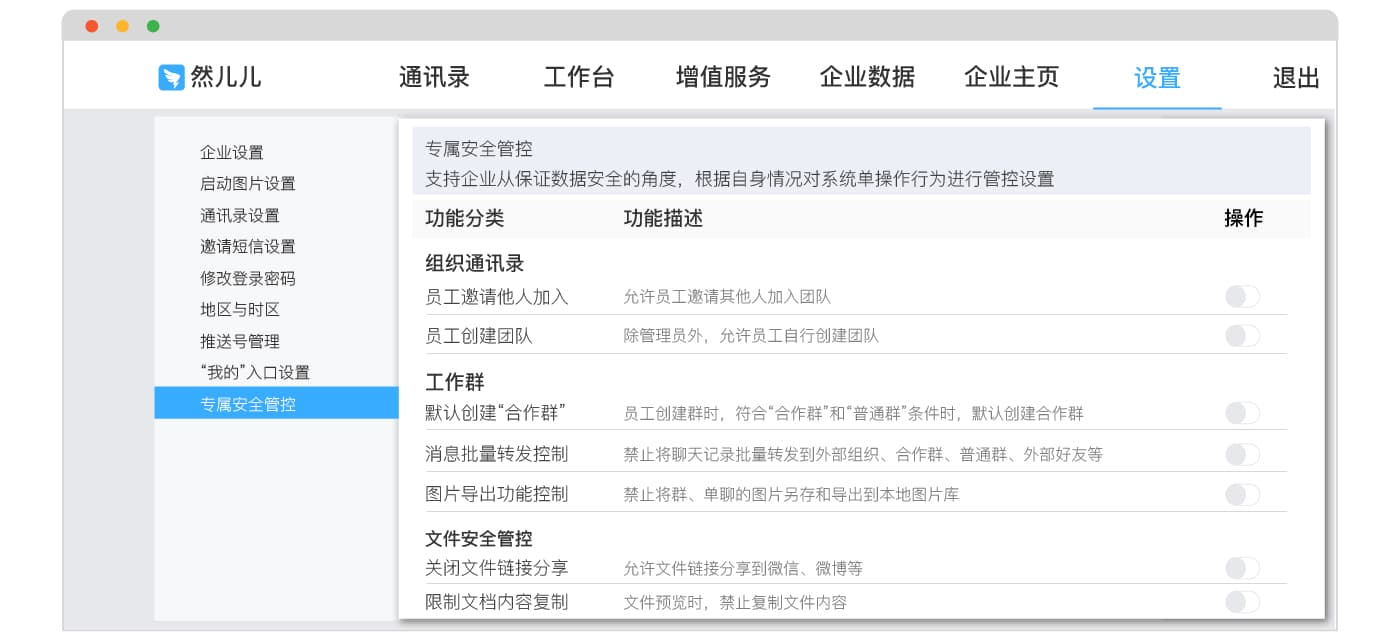Select the 设置 tab
This screenshot has width=1400, height=640.
pos(1157,78)
